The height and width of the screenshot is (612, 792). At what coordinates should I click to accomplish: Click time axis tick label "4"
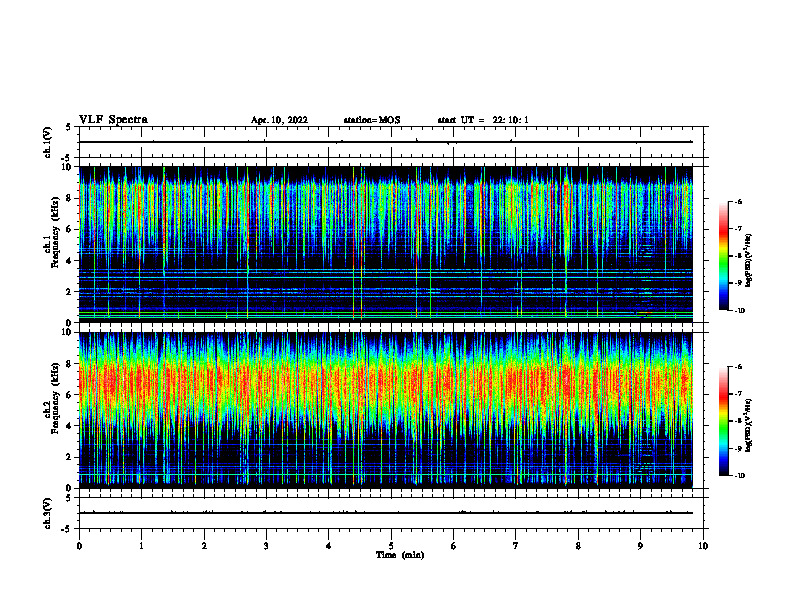tap(329, 546)
